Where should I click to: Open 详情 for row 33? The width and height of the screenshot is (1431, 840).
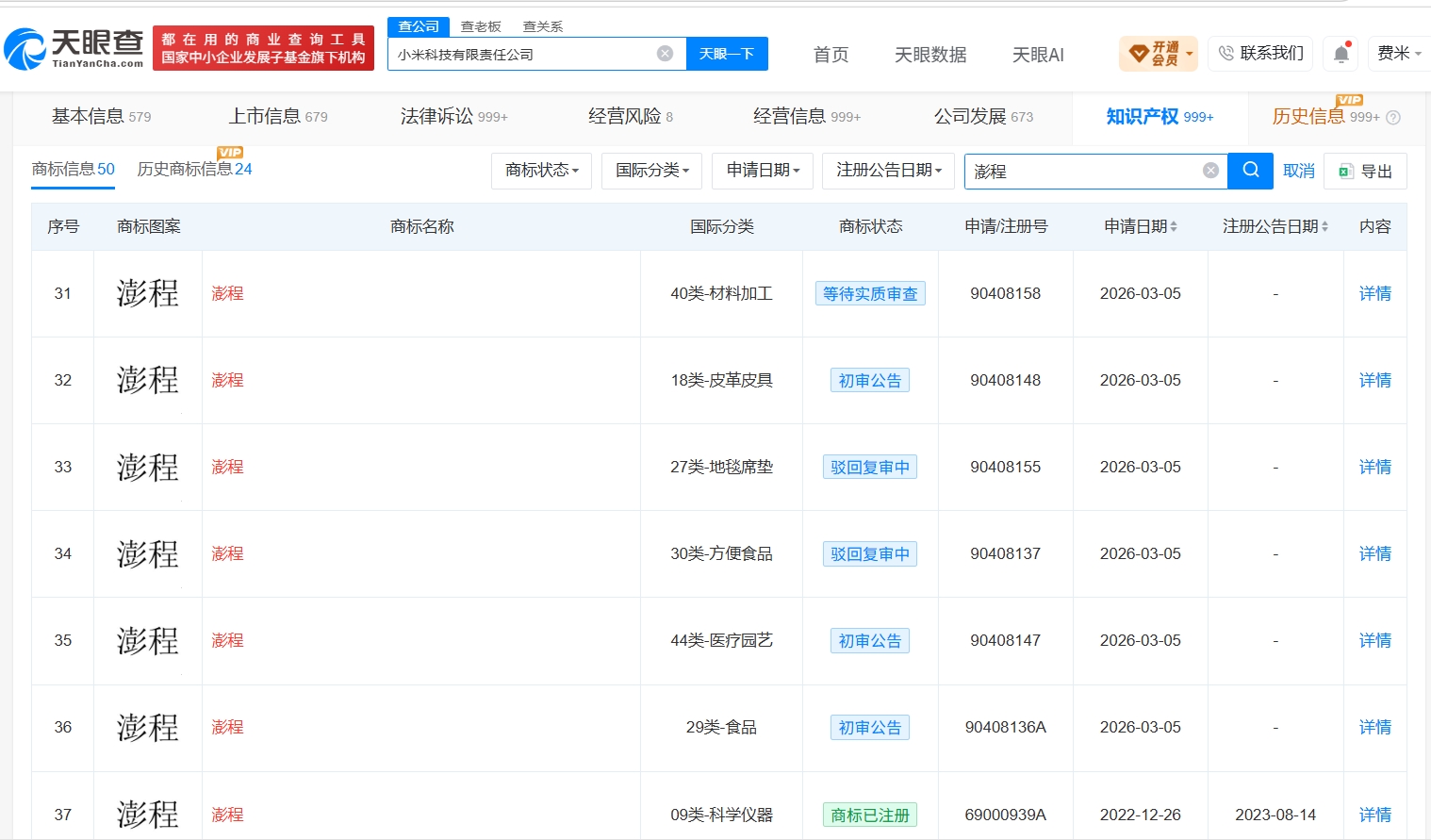tap(1375, 467)
